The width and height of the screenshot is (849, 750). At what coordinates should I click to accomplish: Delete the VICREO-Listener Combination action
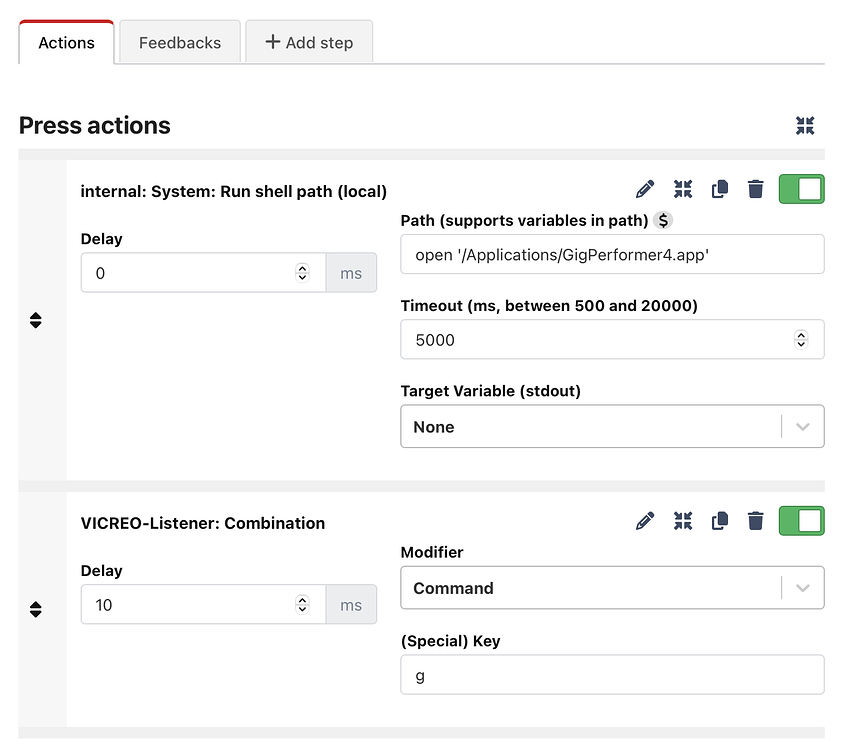point(756,521)
